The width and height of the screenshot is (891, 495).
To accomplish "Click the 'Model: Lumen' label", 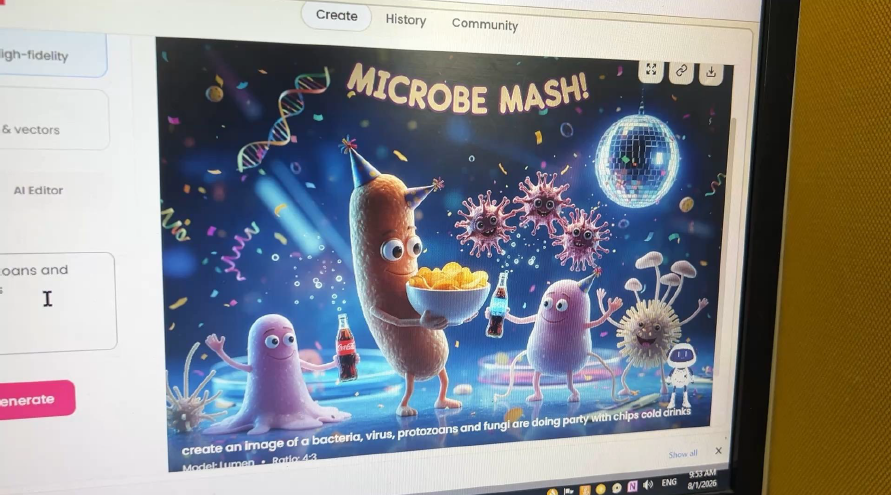I will [218, 465].
